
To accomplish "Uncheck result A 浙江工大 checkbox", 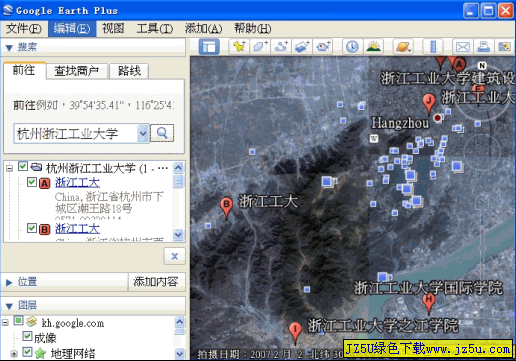I will click(32, 182).
